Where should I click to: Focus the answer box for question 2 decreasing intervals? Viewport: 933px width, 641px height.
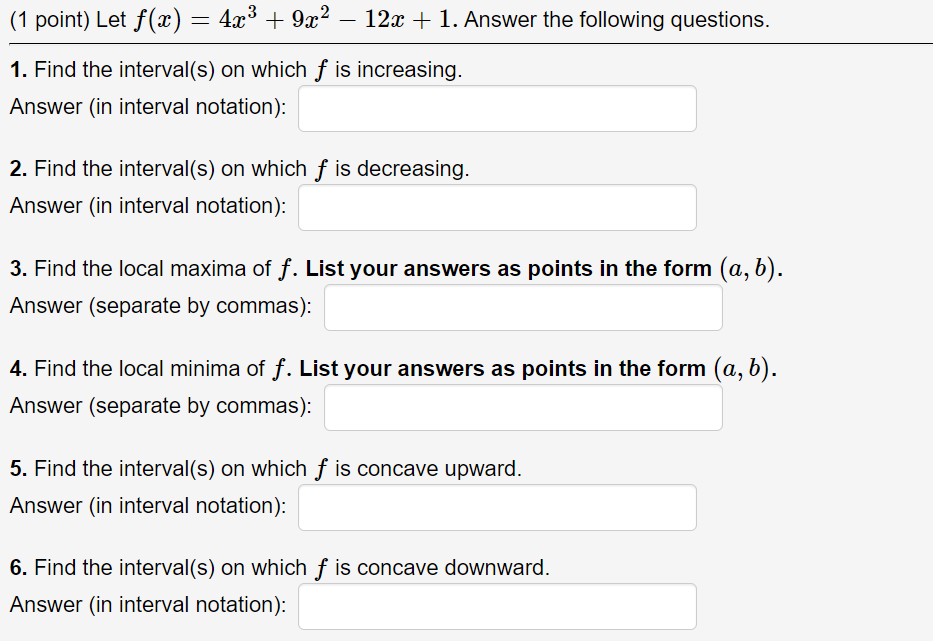coord(497,207)
